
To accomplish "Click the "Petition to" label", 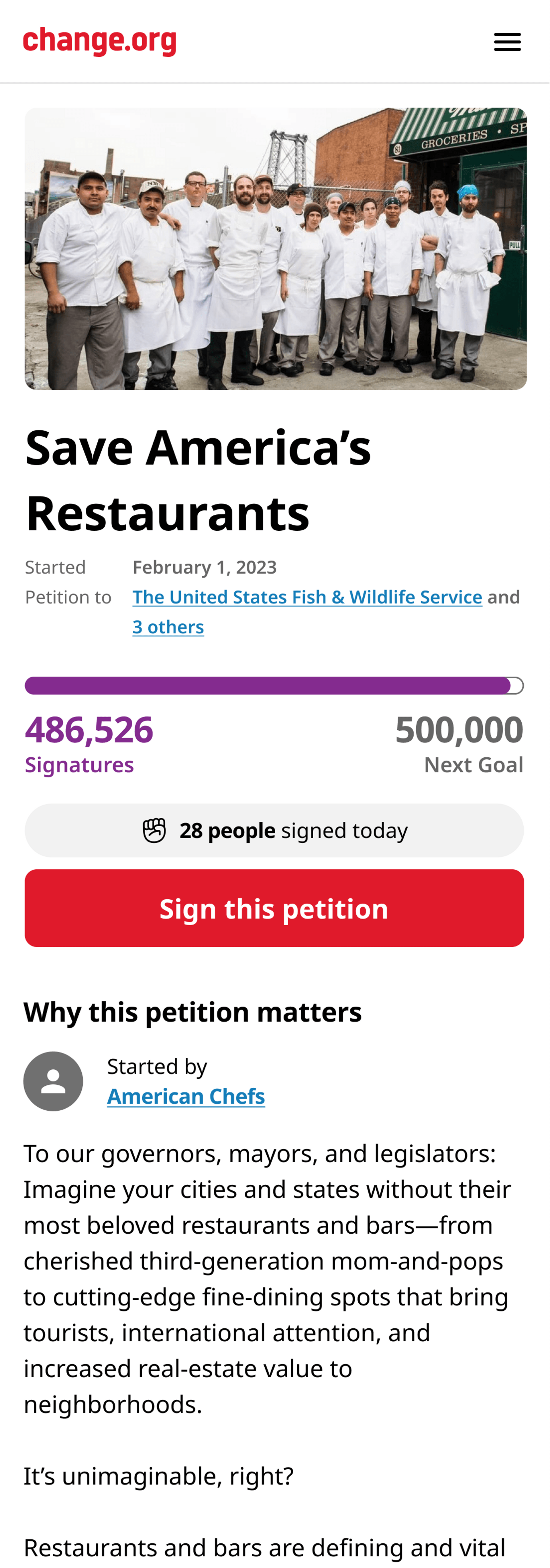I will [x=68, y=597].
